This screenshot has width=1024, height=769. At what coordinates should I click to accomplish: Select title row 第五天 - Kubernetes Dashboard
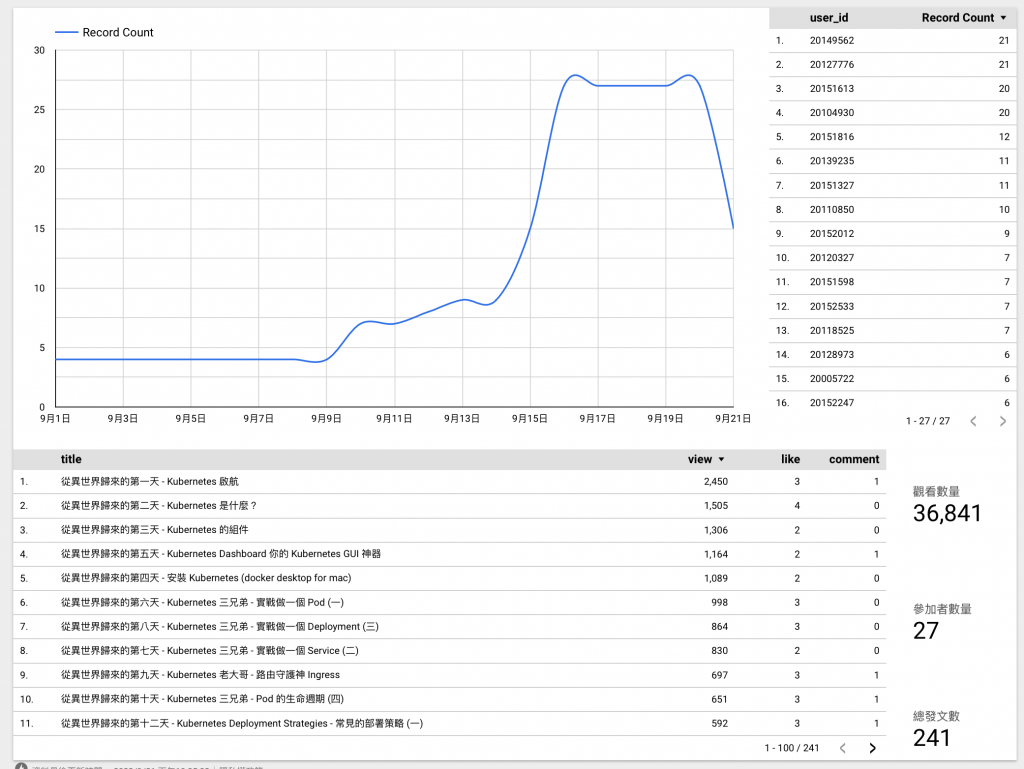pyautogui.click(x=449, y=554)
